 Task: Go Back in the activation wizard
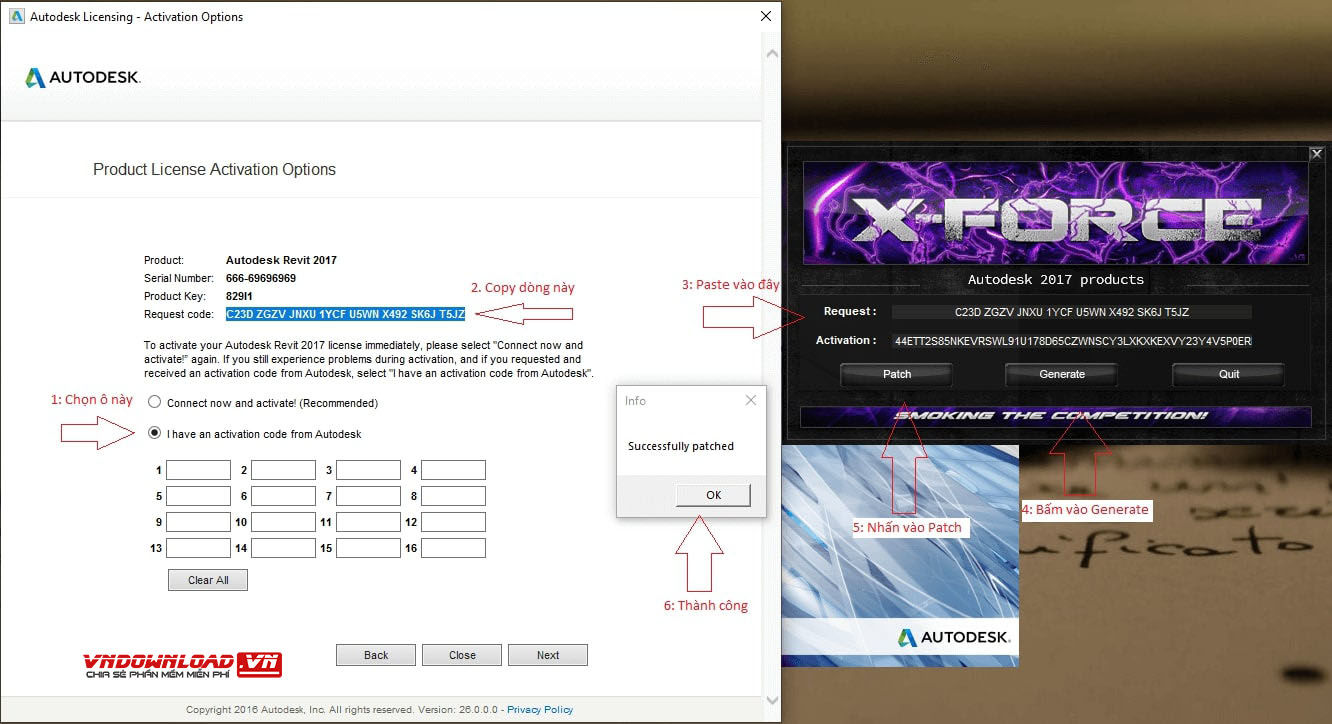[376, 655]
